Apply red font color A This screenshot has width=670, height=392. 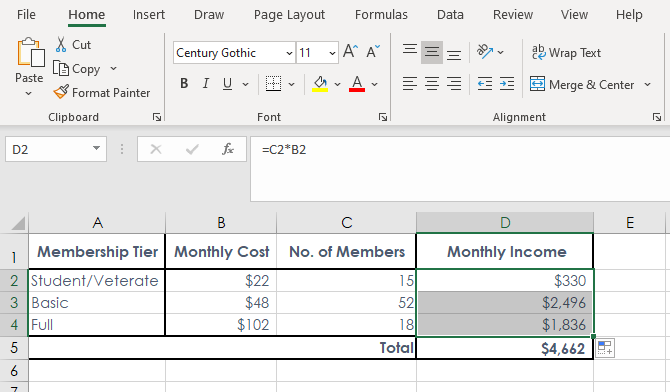click(x=357, y=84)
